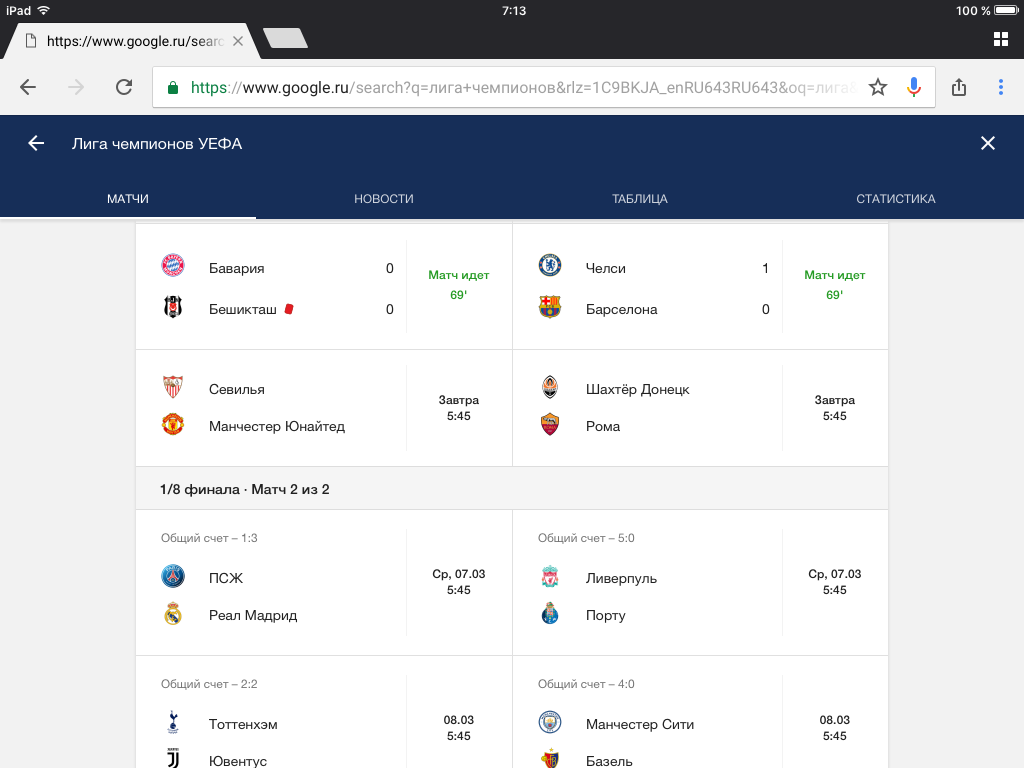Viewport: 1024px width, 768px height.
Task: Open a new browser tab
Action: [285, 39]
